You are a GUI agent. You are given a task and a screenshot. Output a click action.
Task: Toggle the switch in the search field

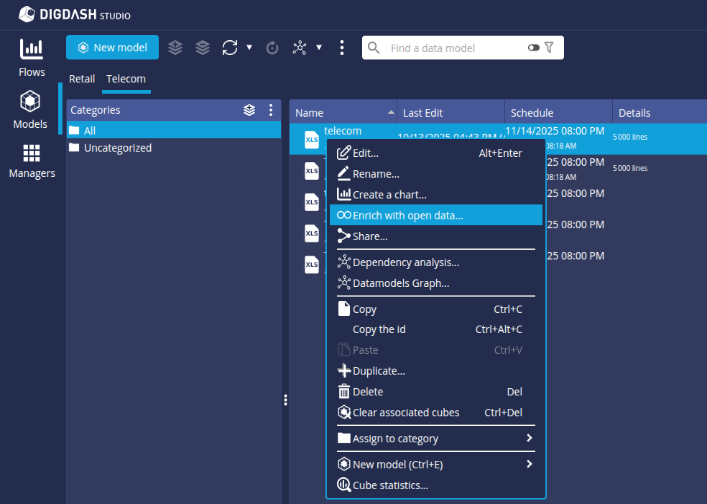pyautogui.click(x=533, y=47)
